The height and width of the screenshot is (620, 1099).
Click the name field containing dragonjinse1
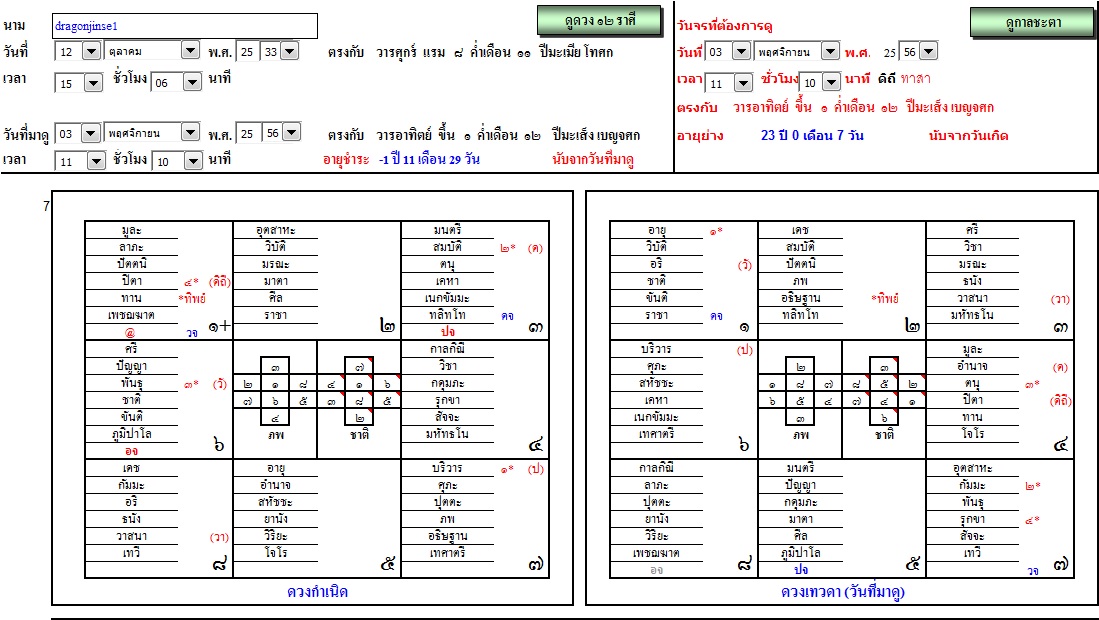185,26
